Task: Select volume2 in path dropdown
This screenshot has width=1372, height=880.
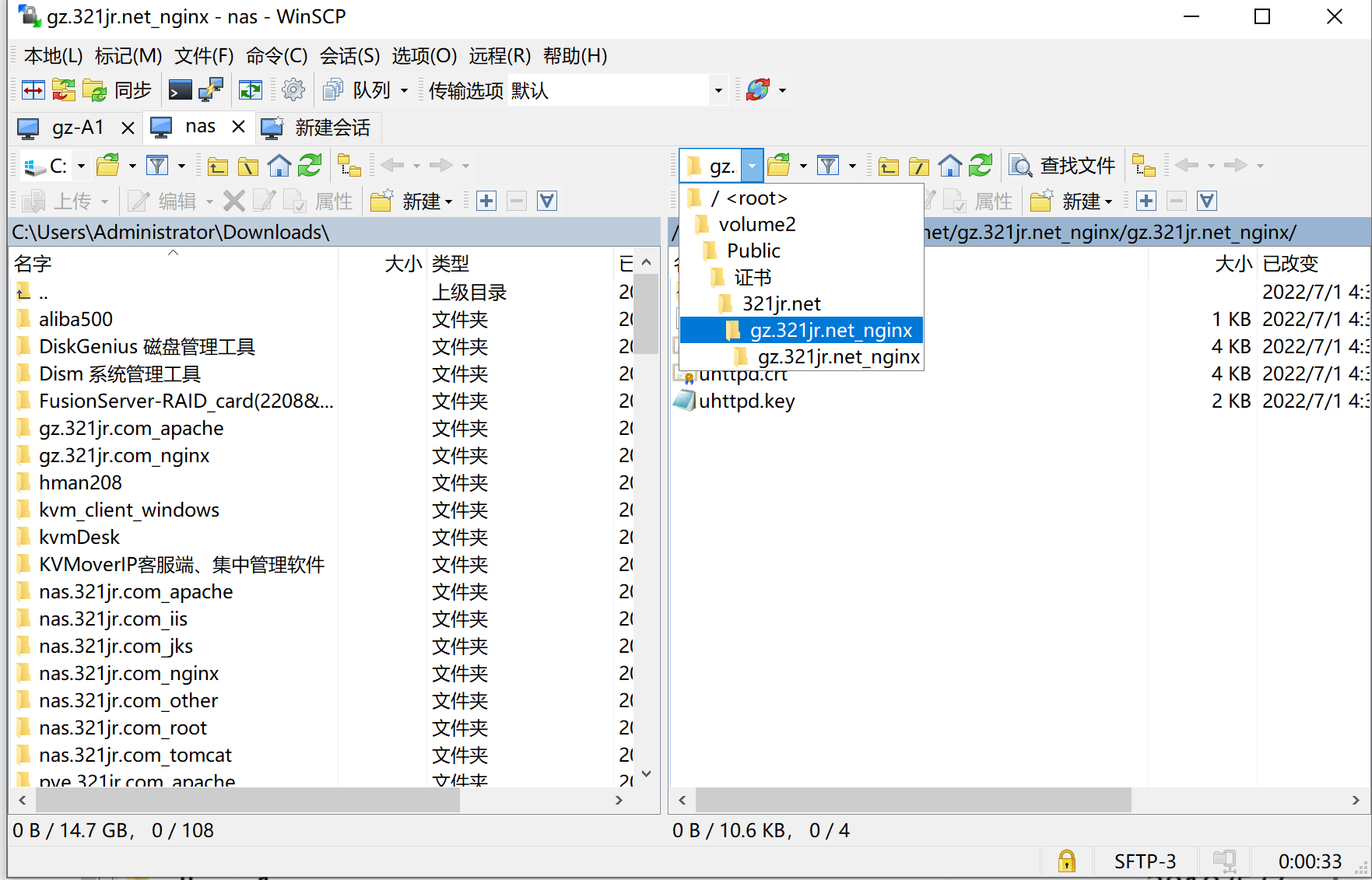Action: tap(802, 225)
